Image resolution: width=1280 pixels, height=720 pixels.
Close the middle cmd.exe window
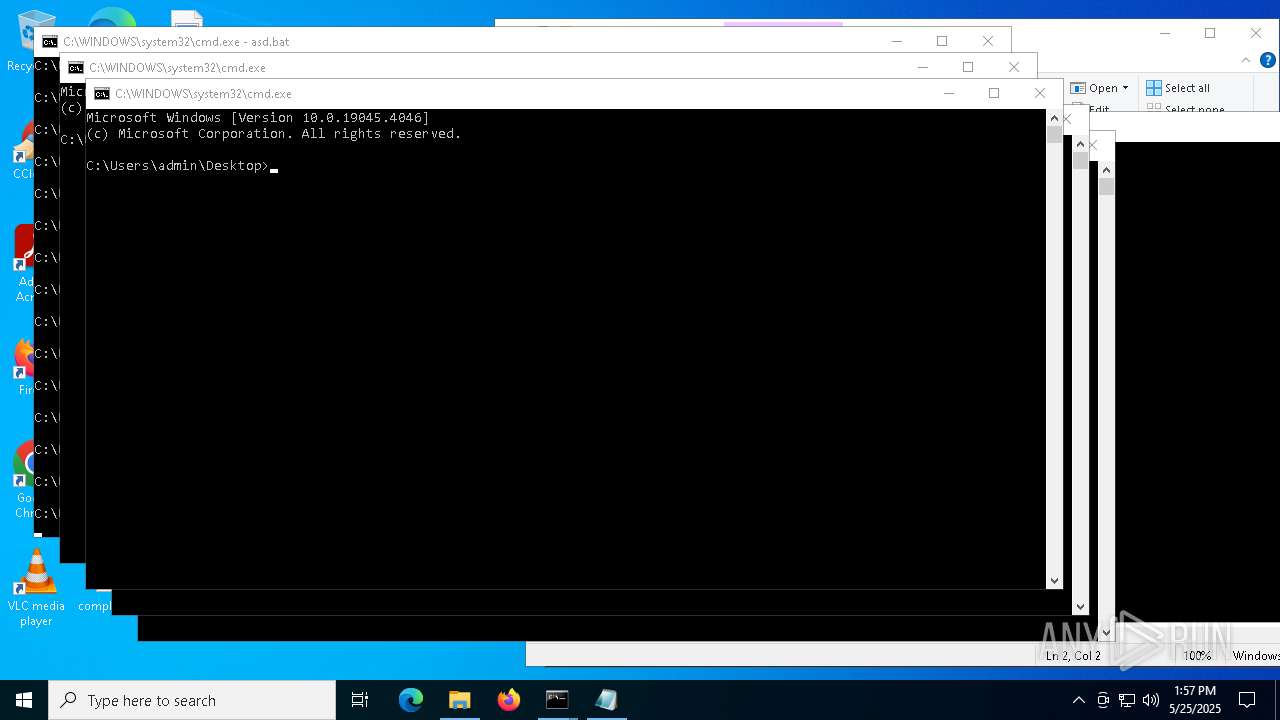tap(1014, 67)
